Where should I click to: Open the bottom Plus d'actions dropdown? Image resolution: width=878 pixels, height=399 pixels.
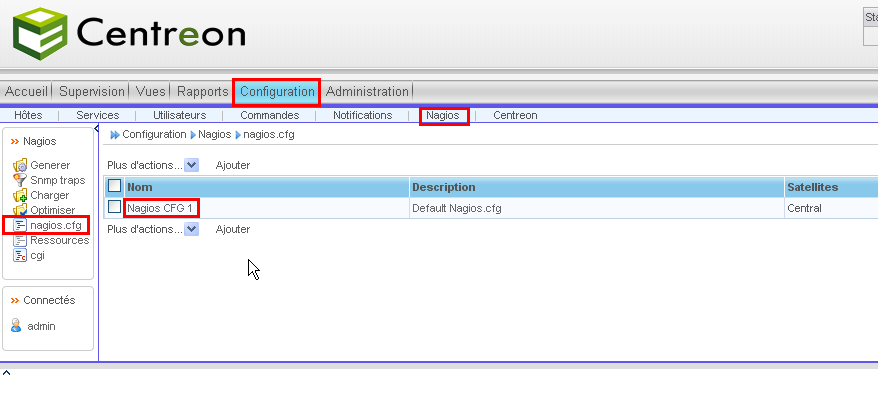tap(192, 229)
